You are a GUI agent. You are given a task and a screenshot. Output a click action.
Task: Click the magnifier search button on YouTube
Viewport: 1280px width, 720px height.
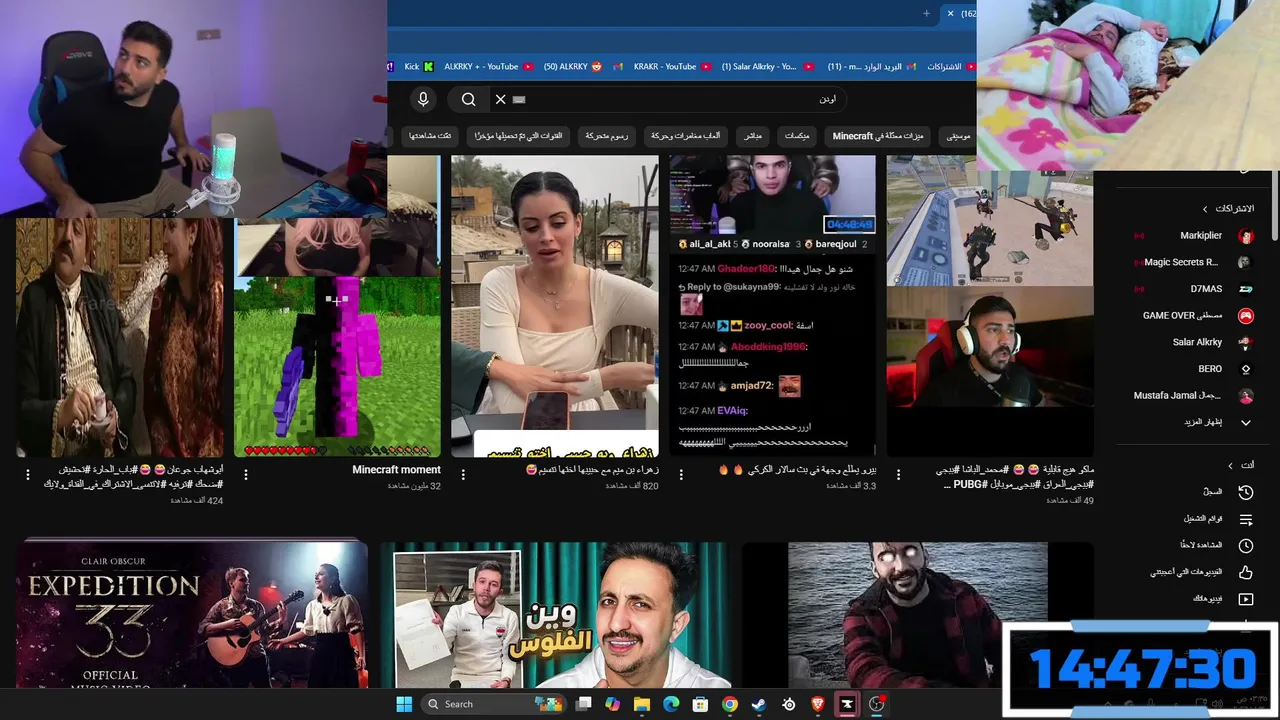[468, 99]
